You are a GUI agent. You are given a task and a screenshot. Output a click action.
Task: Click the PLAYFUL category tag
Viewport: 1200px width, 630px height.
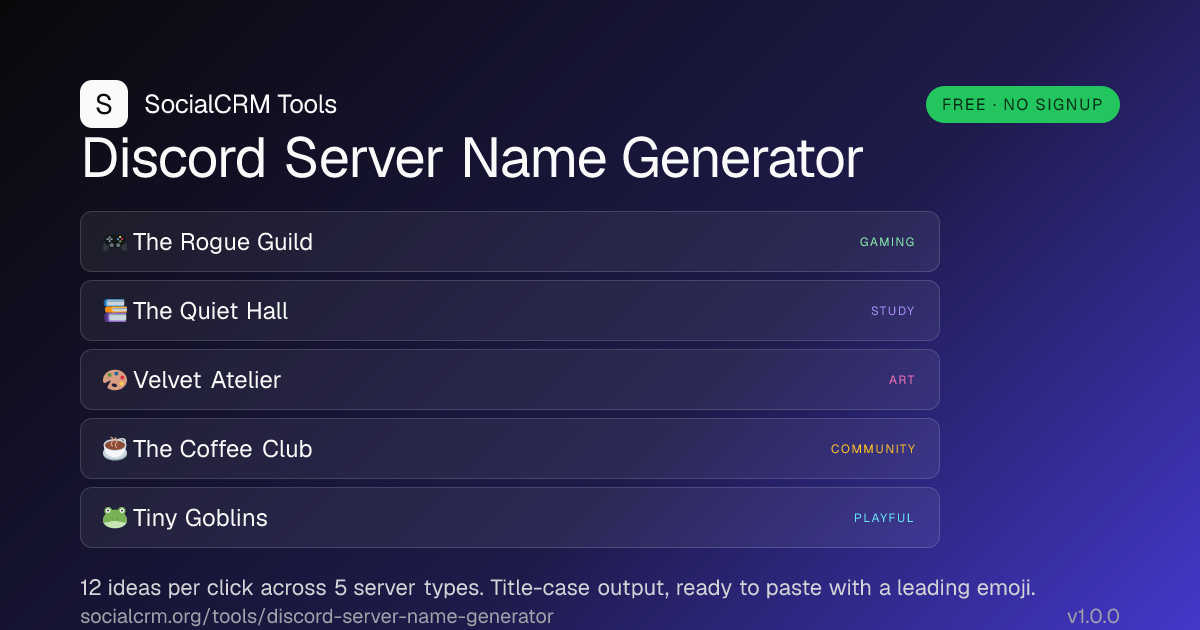tap(884, 518)
